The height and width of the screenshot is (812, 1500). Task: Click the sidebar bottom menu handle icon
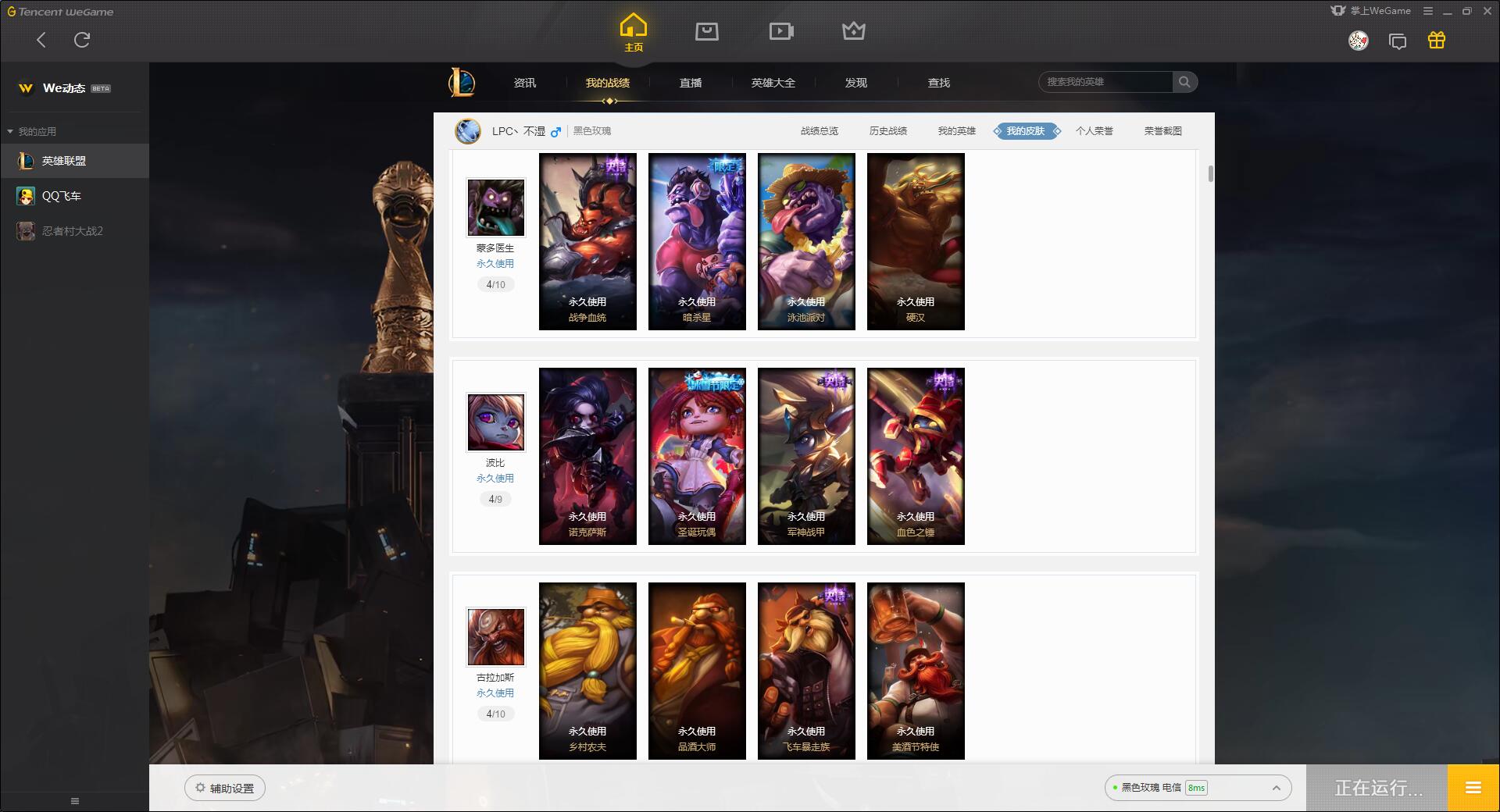click(75, 801)
